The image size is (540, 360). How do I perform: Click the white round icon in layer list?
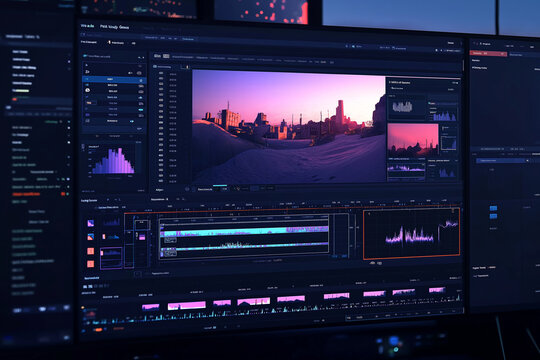(87, 90)
